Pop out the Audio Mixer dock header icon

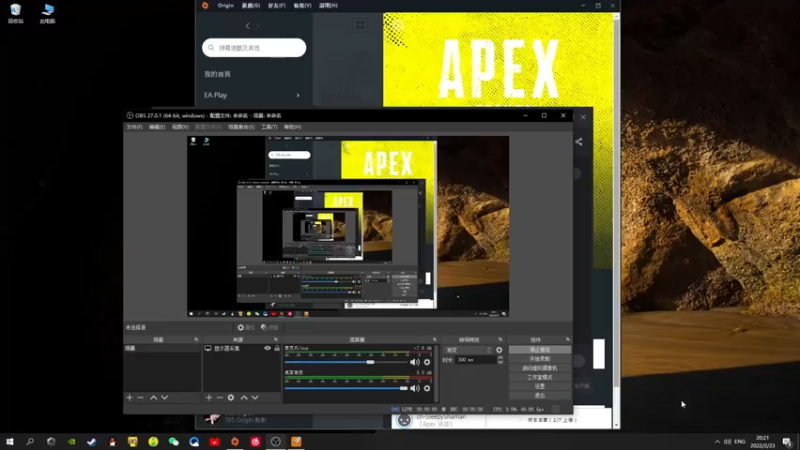pos(435,339)
